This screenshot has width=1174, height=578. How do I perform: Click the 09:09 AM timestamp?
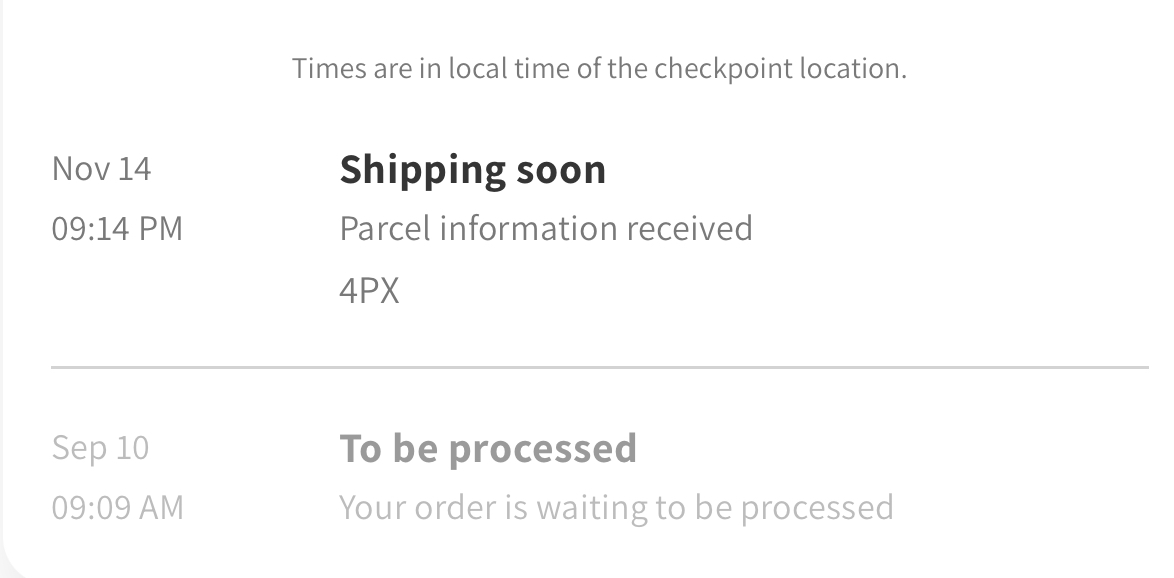coord(117,507)
